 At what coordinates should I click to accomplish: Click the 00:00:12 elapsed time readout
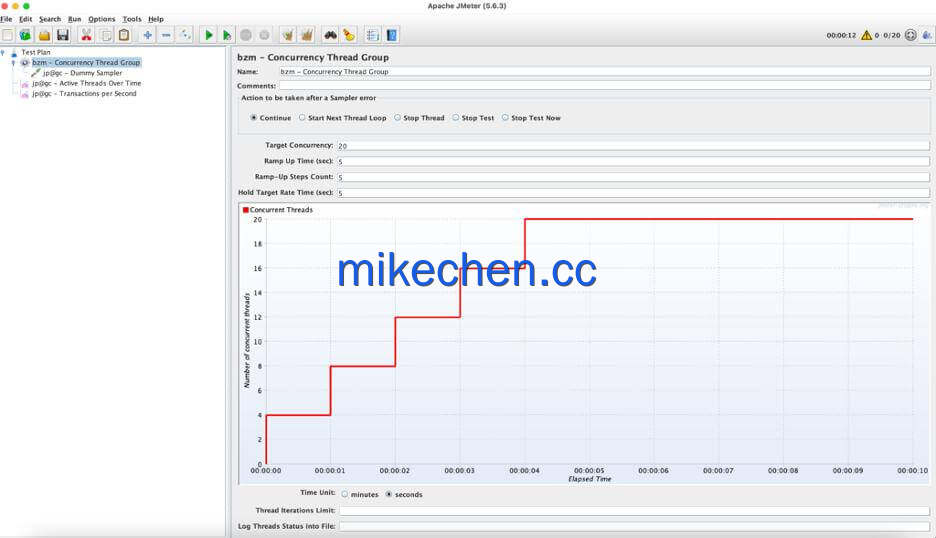point(841,36)
